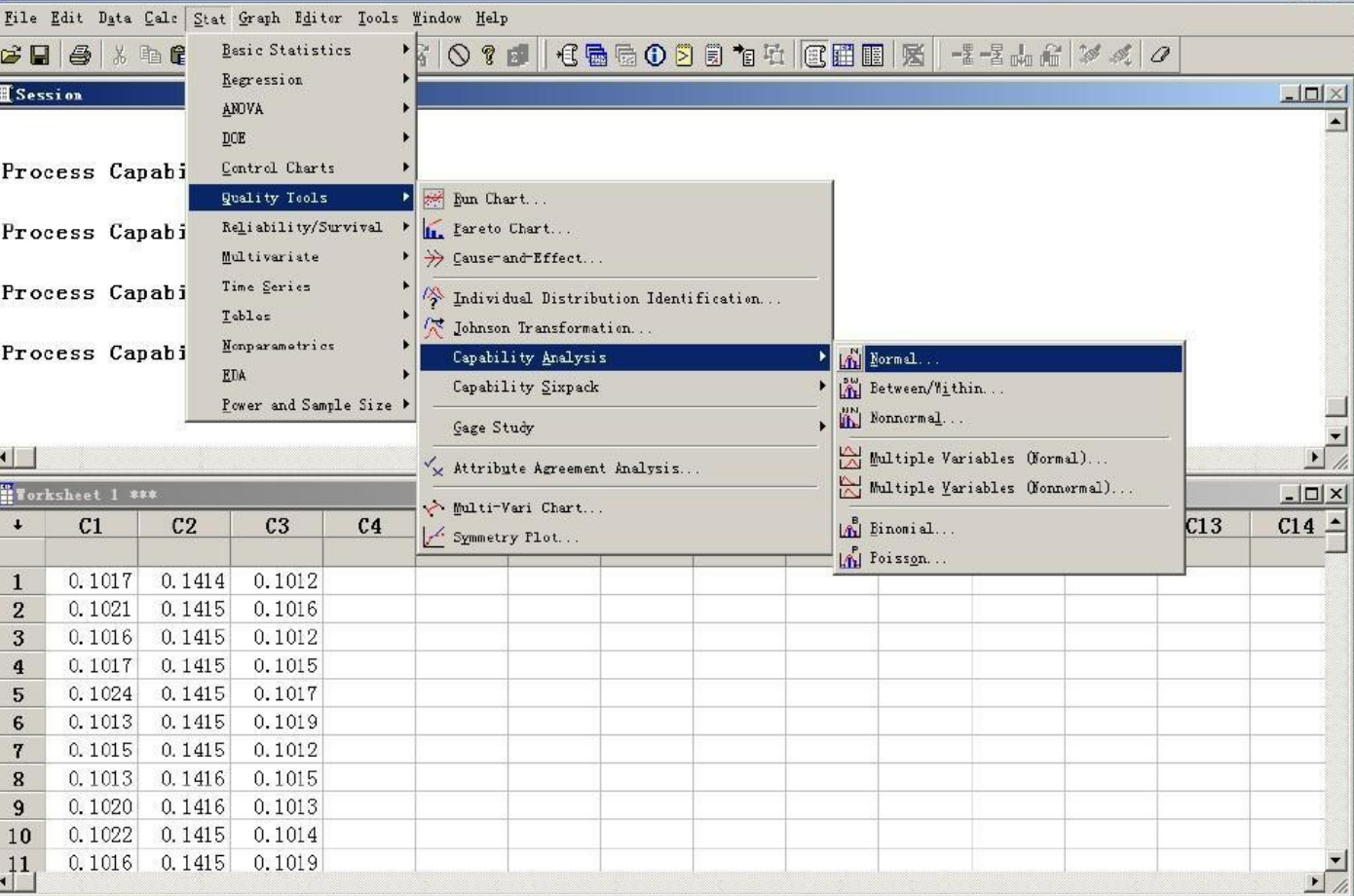
Task: Click the Insert Rows toolbar icon
Action: tap(992, 56)
